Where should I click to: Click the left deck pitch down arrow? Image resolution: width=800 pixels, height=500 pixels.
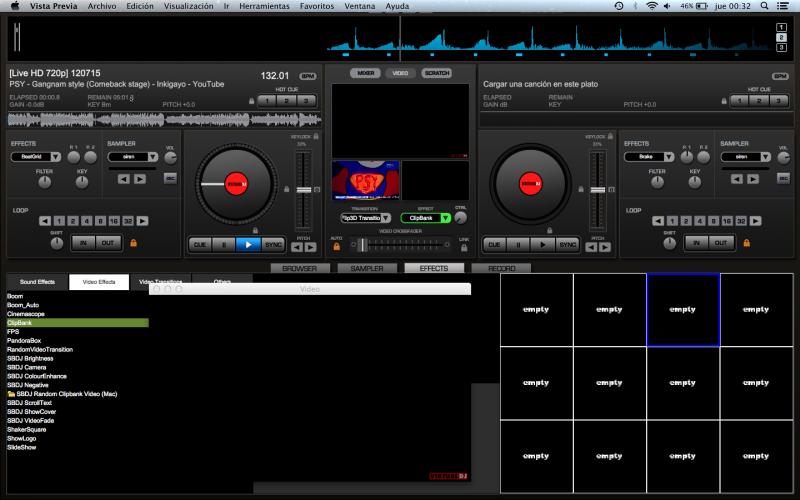click(x=297, y=247)
